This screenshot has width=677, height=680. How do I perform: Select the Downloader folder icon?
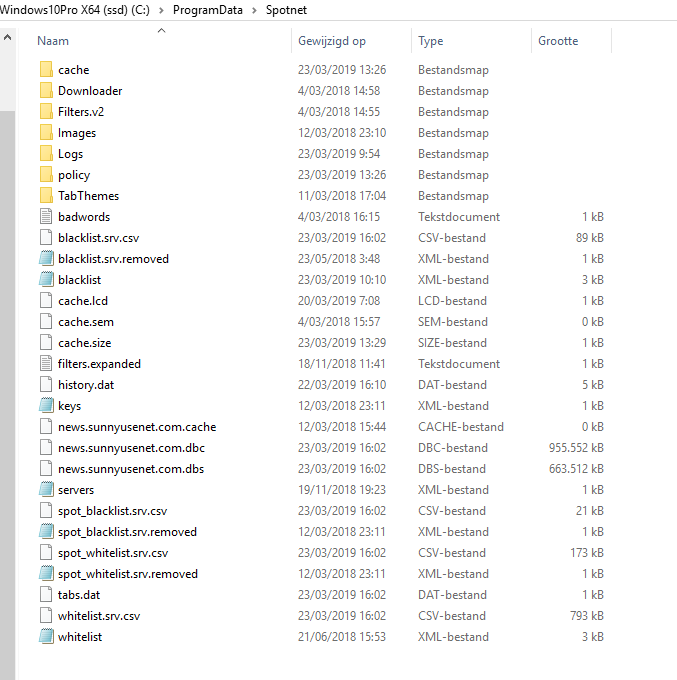coord(46,91)
